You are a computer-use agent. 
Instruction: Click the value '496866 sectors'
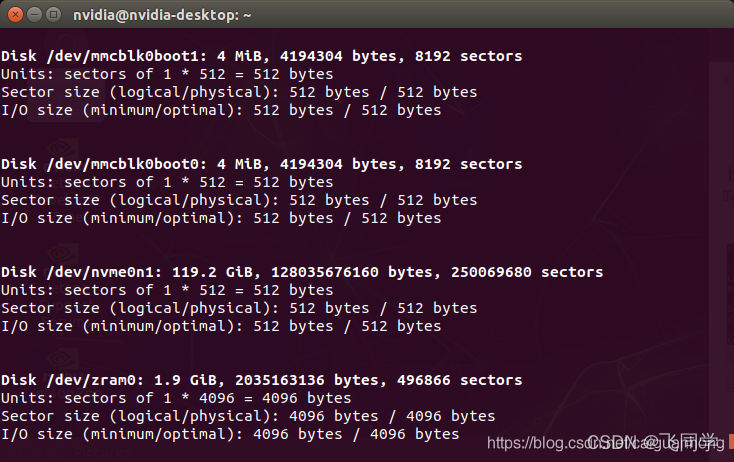tap(460, 380)
